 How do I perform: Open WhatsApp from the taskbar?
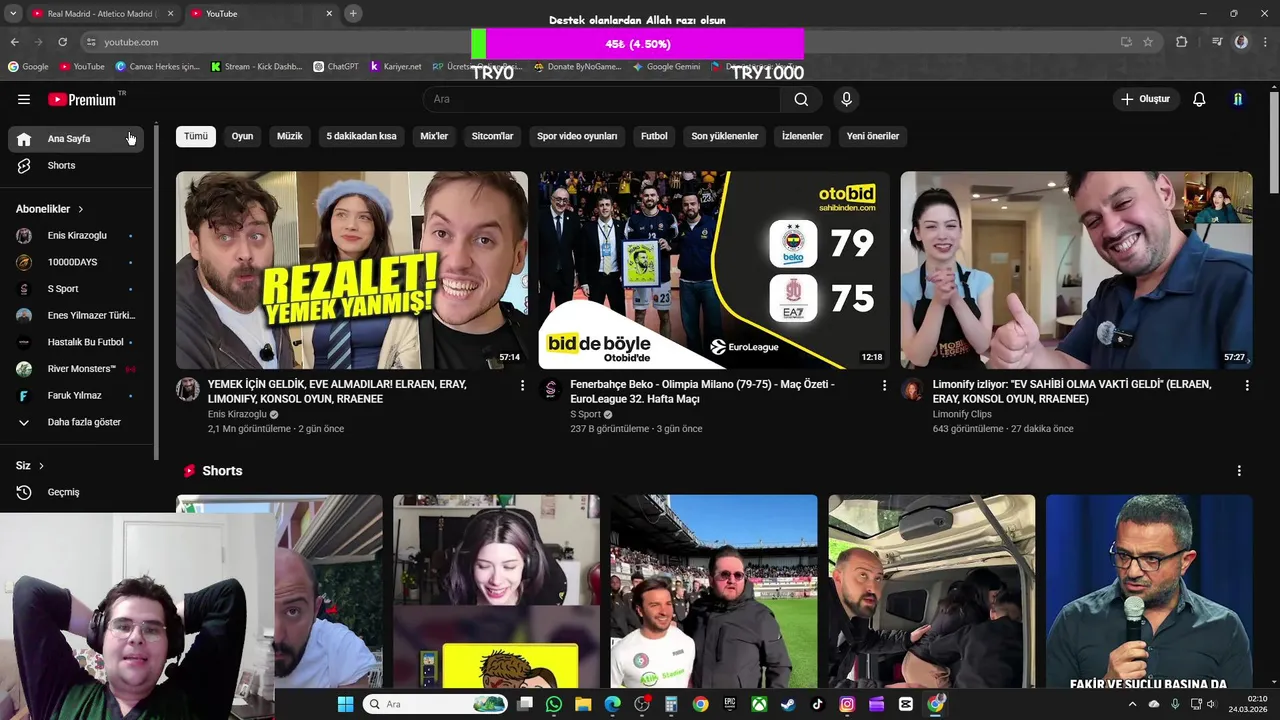554,704
